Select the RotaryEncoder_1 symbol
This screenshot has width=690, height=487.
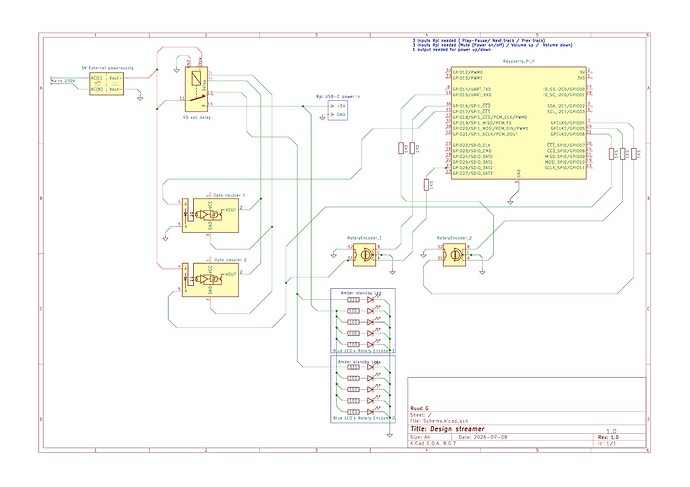tap(364, 255)
